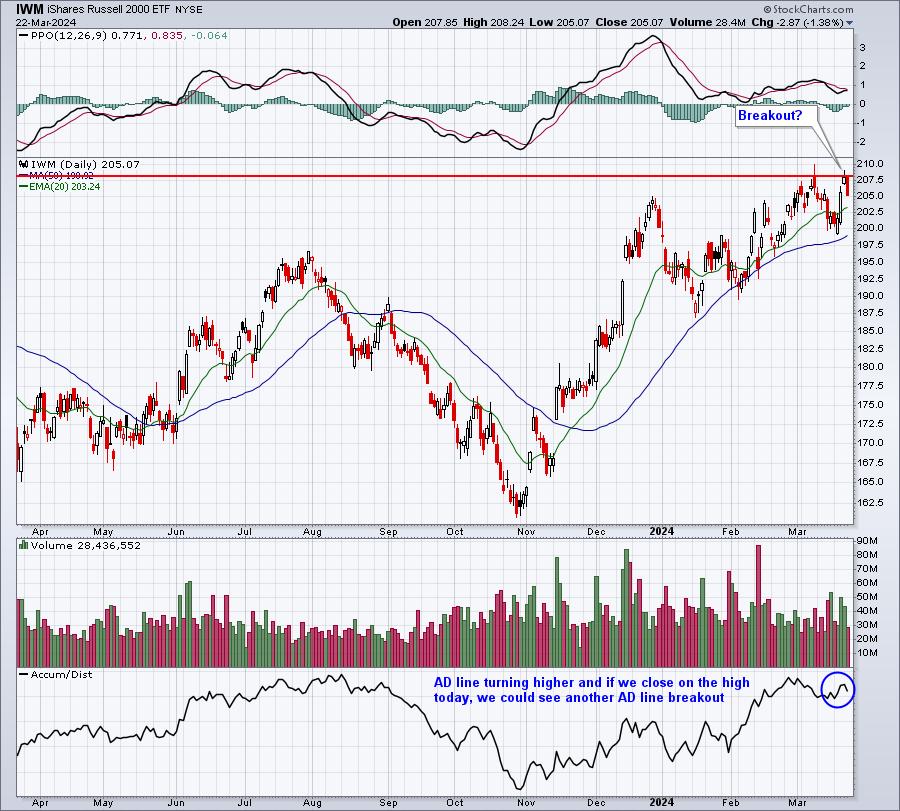Click the blue down arrow beside Chg

(850, 22)
